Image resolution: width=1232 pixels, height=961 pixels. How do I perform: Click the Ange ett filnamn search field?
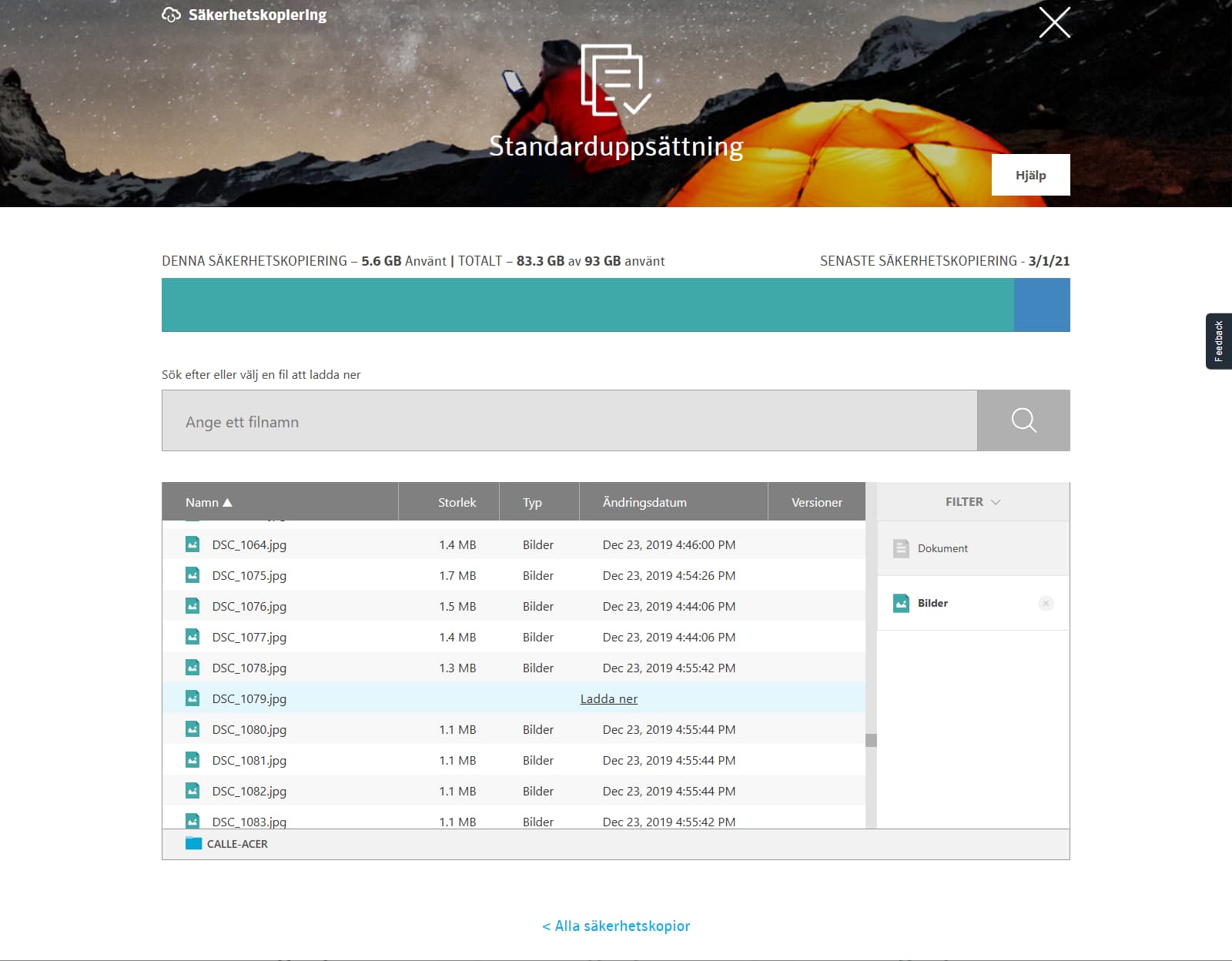point(568,421)
